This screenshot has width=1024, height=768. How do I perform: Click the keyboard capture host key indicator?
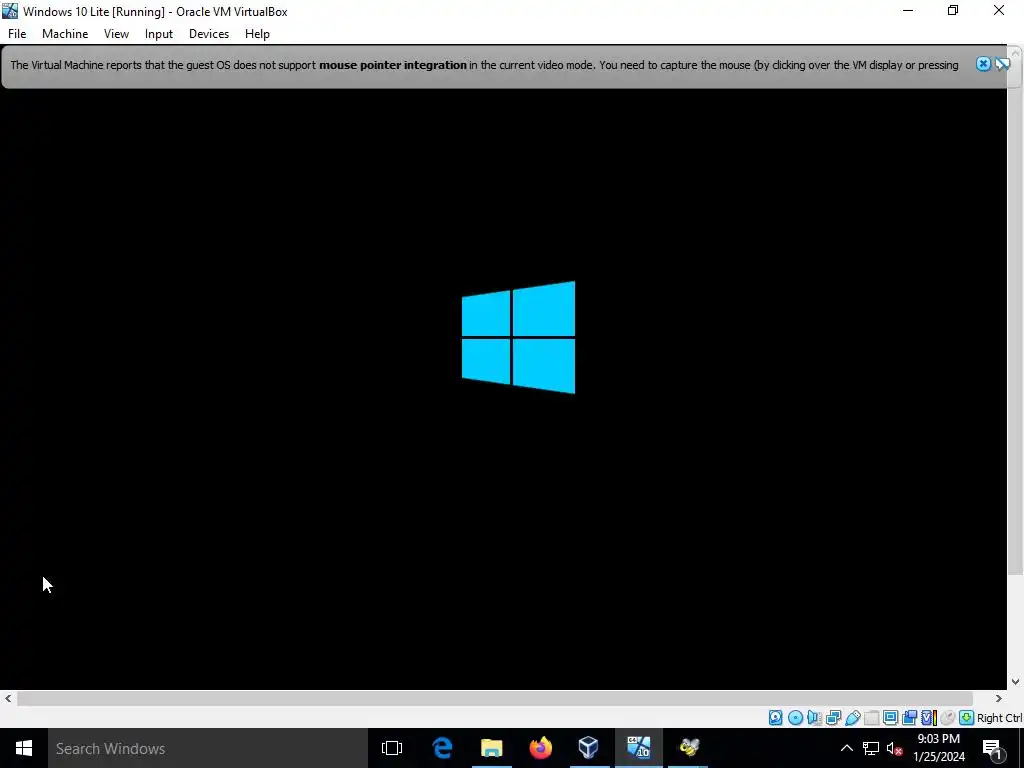tap(967, 718)
